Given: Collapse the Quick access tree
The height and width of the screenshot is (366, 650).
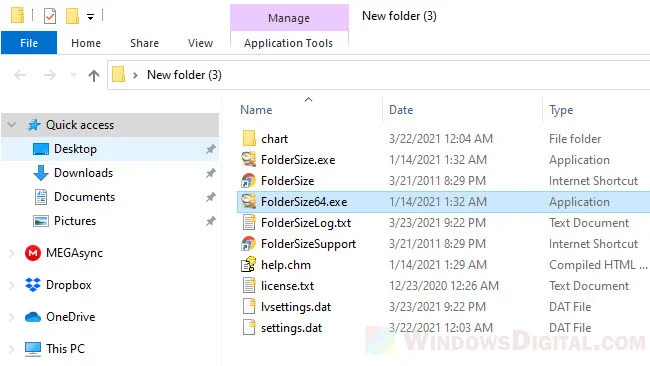Looking at the screenshot, I should (x=12, y=125).
